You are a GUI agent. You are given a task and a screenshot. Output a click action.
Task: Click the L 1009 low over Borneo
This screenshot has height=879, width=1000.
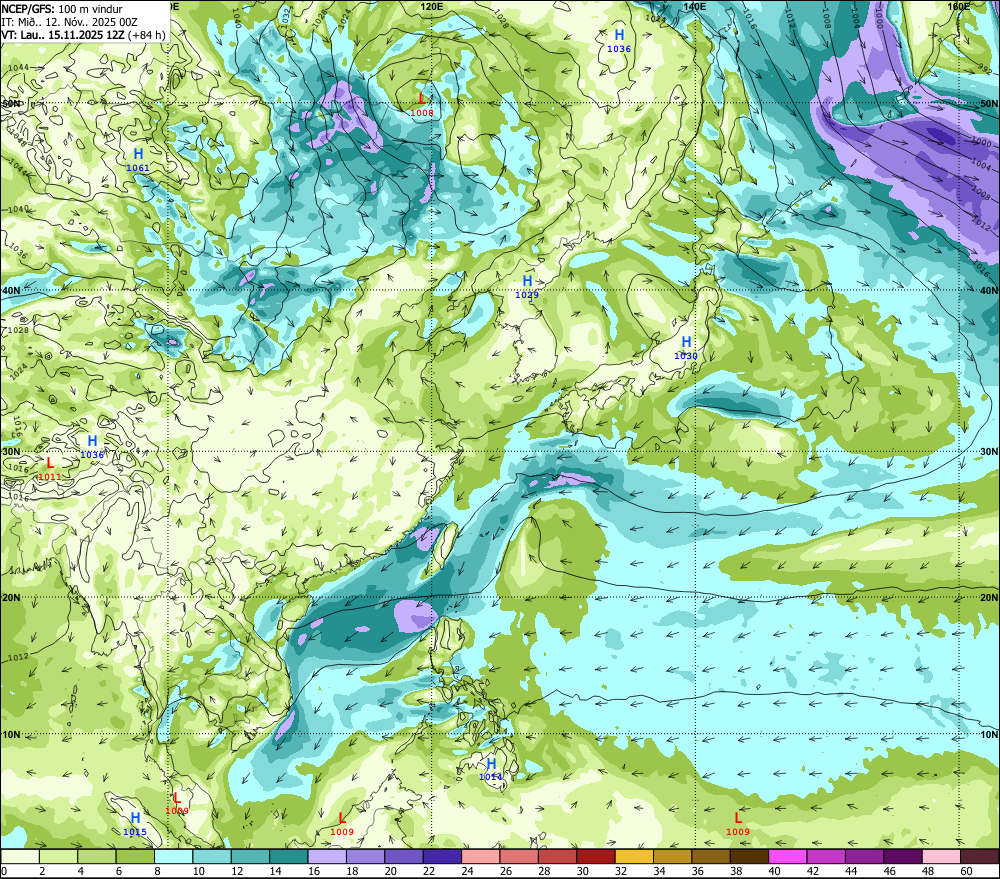tap(342, 824)
